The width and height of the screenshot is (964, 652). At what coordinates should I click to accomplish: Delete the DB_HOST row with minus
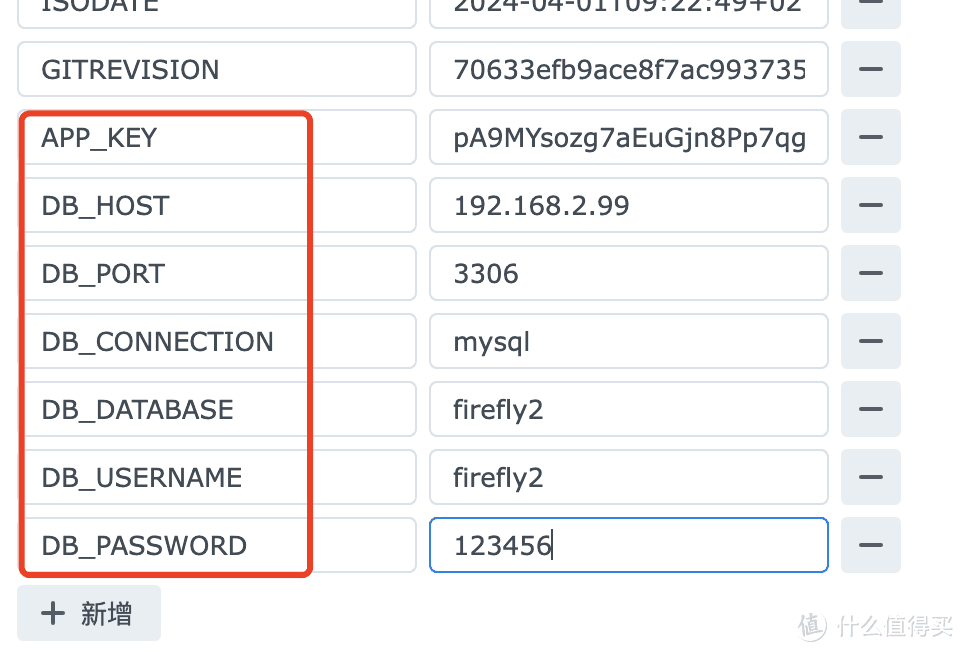(870, 206)
